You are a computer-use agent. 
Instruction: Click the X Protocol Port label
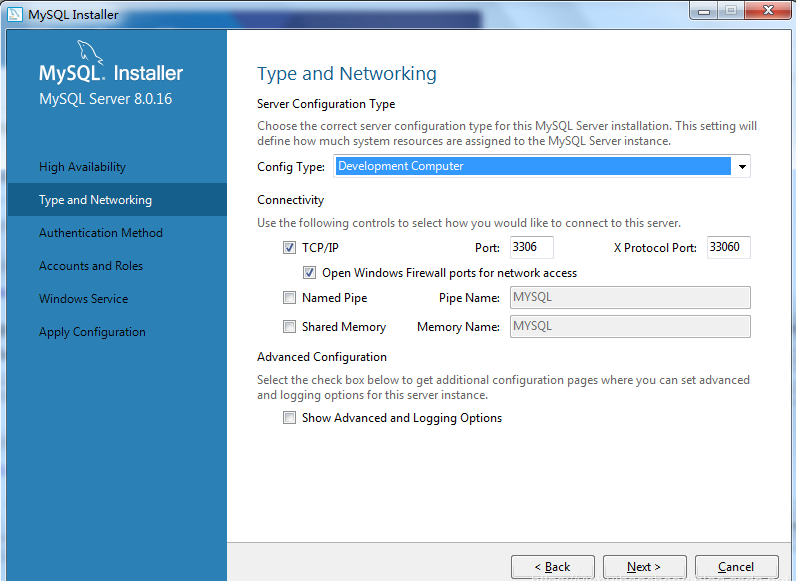click(655, 248)
